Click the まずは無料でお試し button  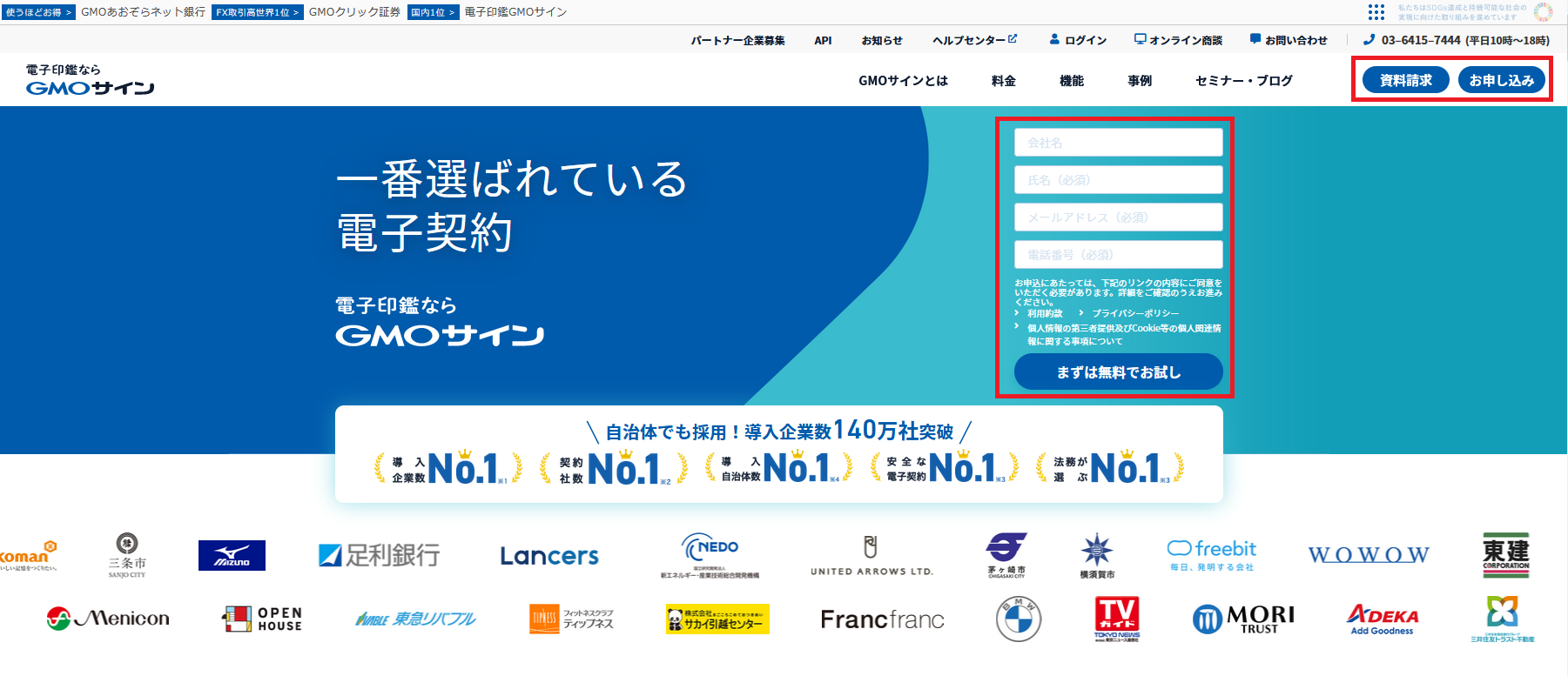click(x=1119, y=371)
